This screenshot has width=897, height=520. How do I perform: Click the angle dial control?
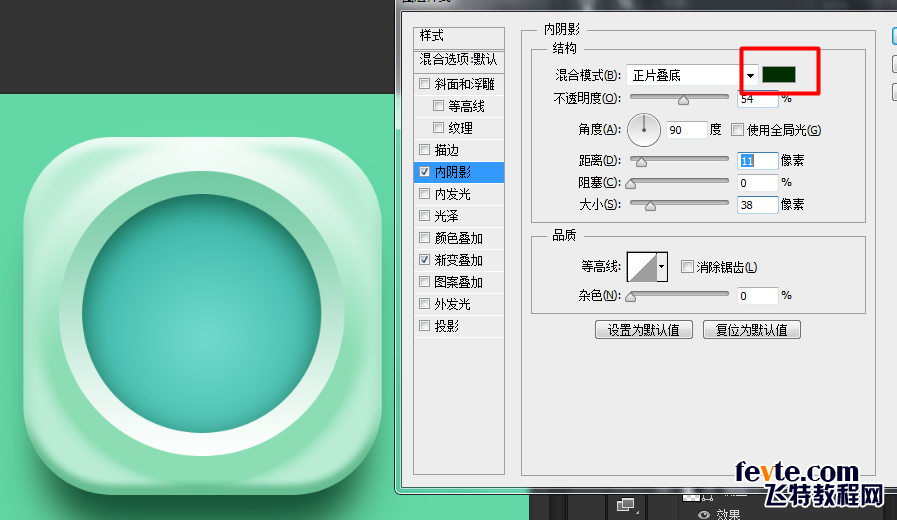click(x=645, y=128)
